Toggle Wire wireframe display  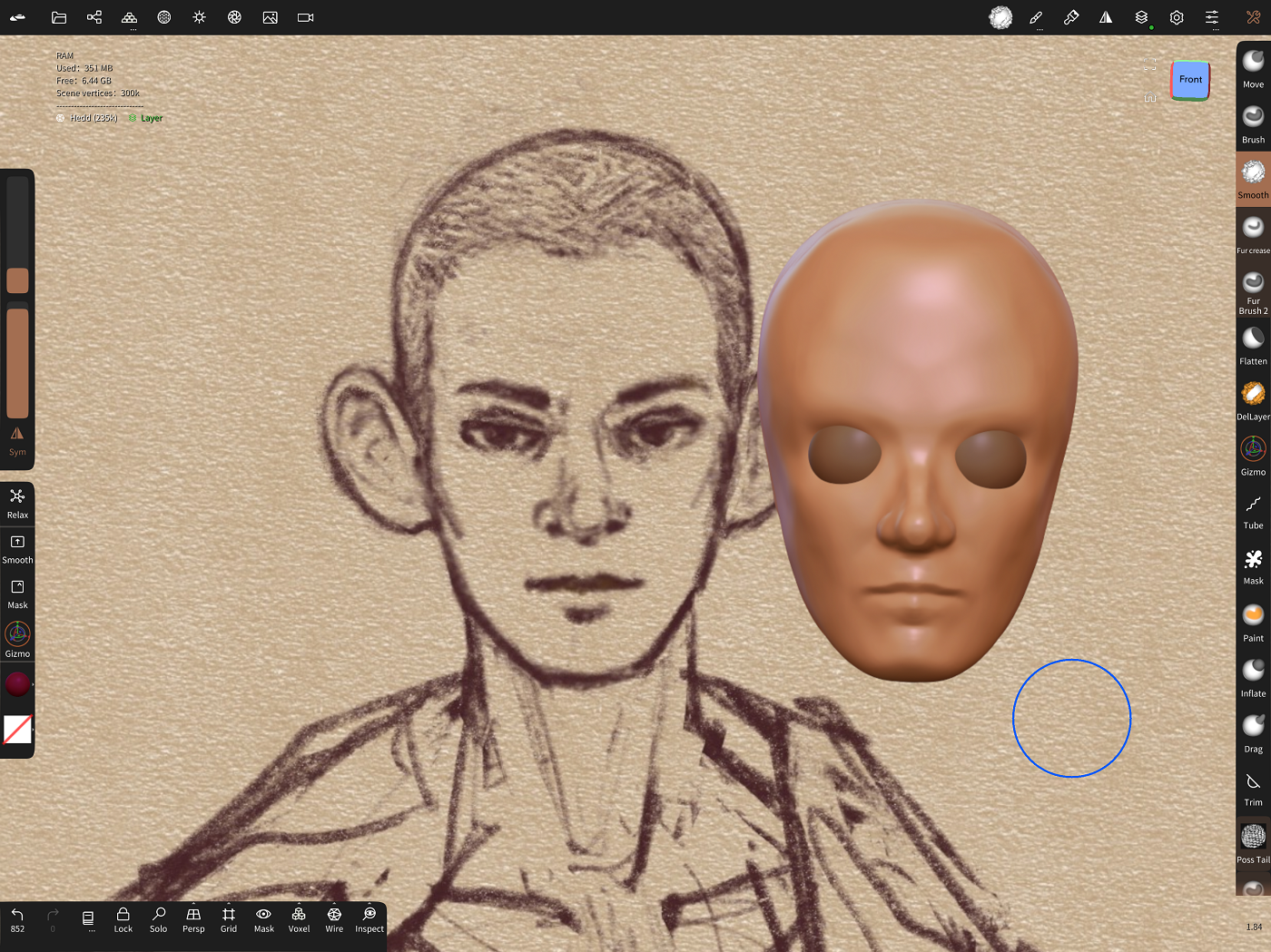pyautogui.click(x=334, y=920)
